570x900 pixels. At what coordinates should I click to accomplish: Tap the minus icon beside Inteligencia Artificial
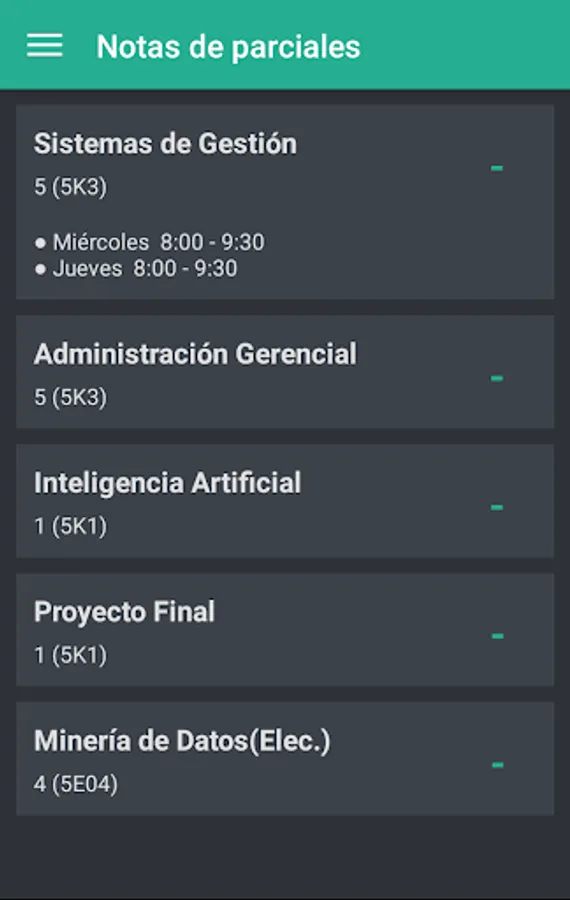click(497, 507)
